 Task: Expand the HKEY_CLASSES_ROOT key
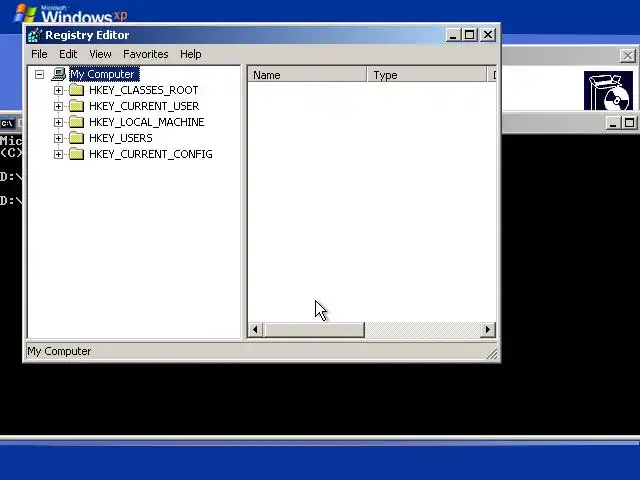[58, 90]
